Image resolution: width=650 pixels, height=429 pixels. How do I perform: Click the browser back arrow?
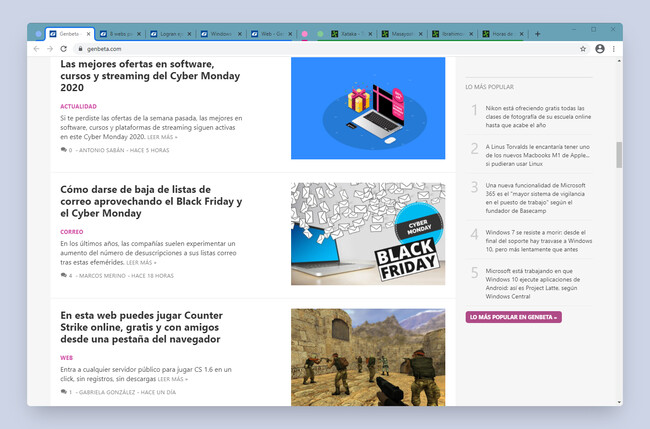pyautogui.click(x=36, y=49)
